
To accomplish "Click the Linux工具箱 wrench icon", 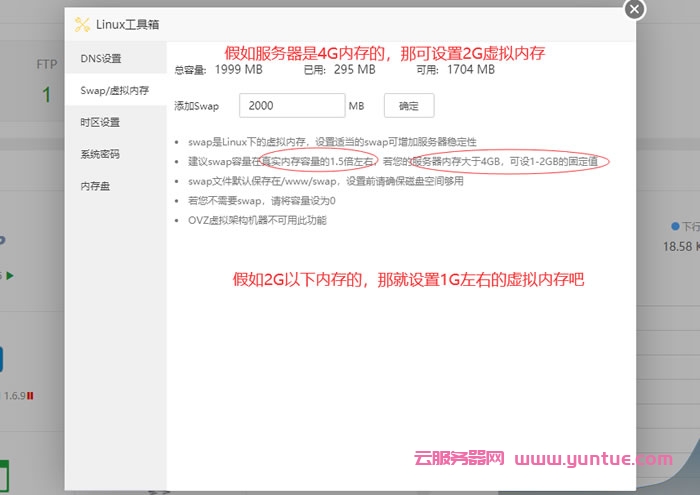I will tap(82, 25).
